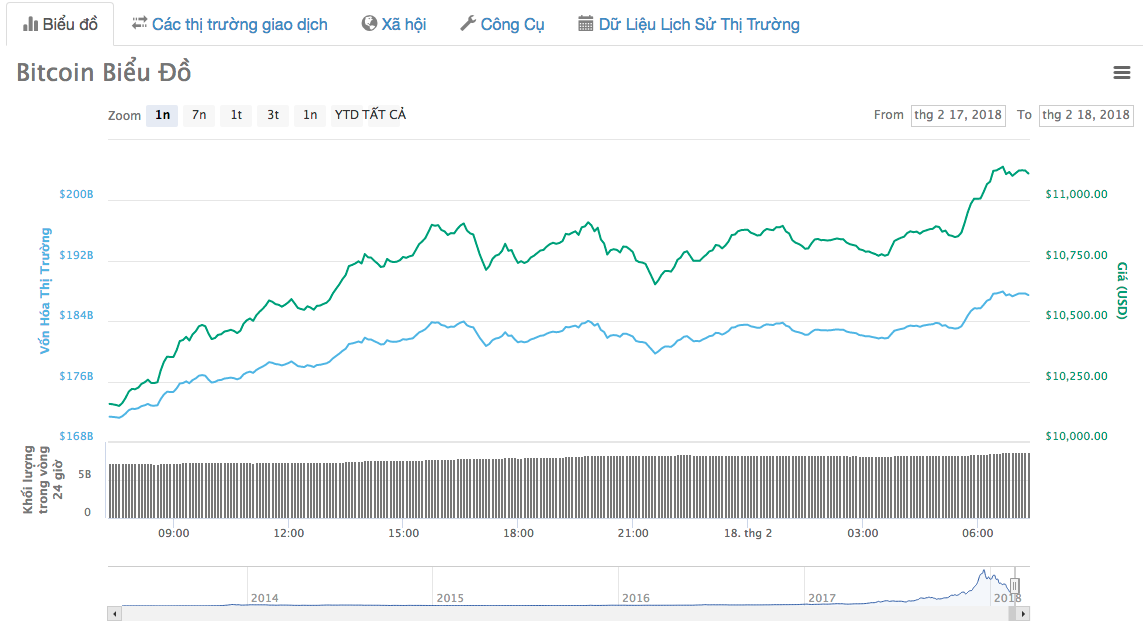The image size is (1146, 634).
Task: Click the $192B market cap axis label
Action: [77, 255]
